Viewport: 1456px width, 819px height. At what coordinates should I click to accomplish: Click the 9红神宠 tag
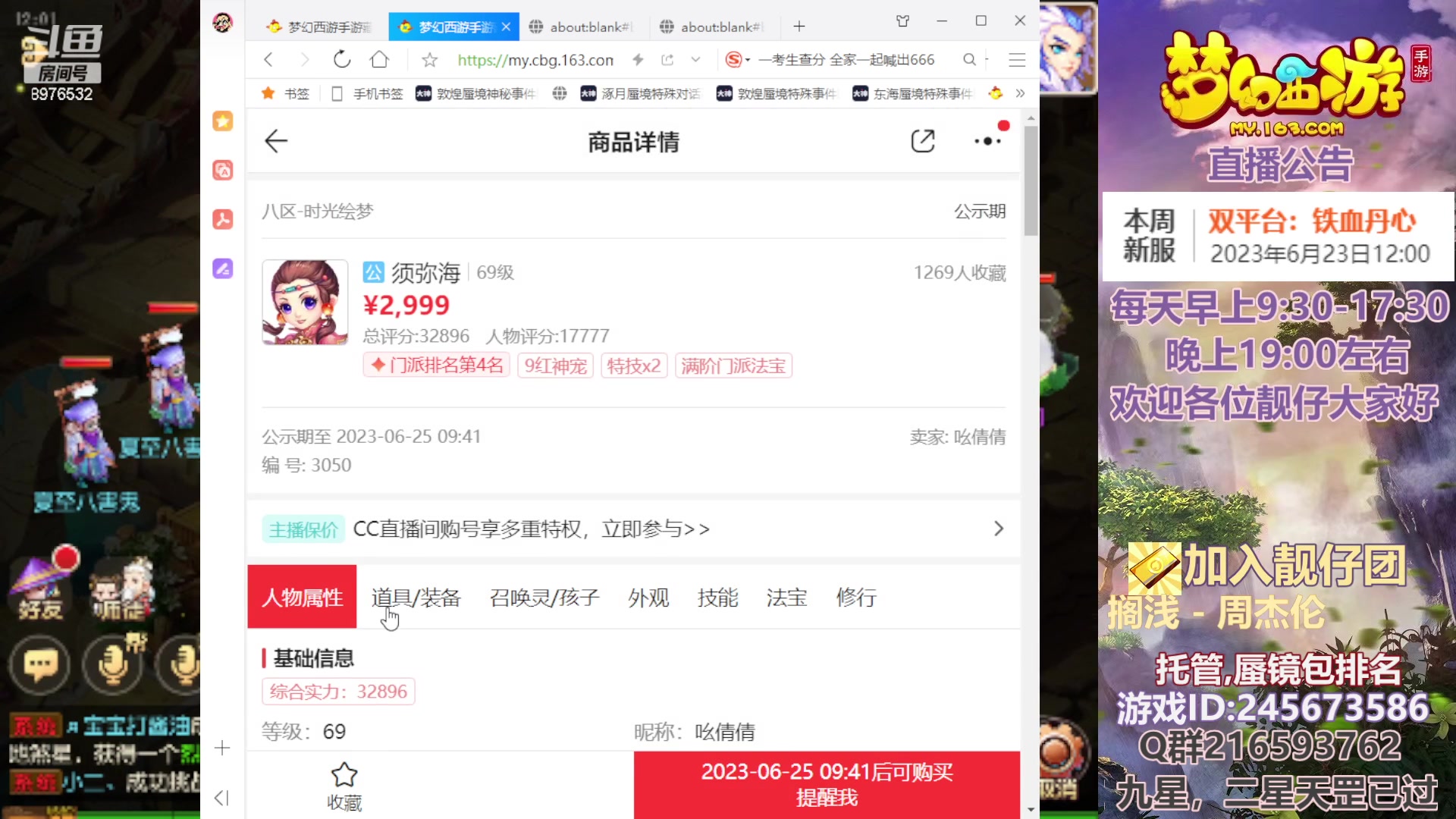tap(556, 366)
